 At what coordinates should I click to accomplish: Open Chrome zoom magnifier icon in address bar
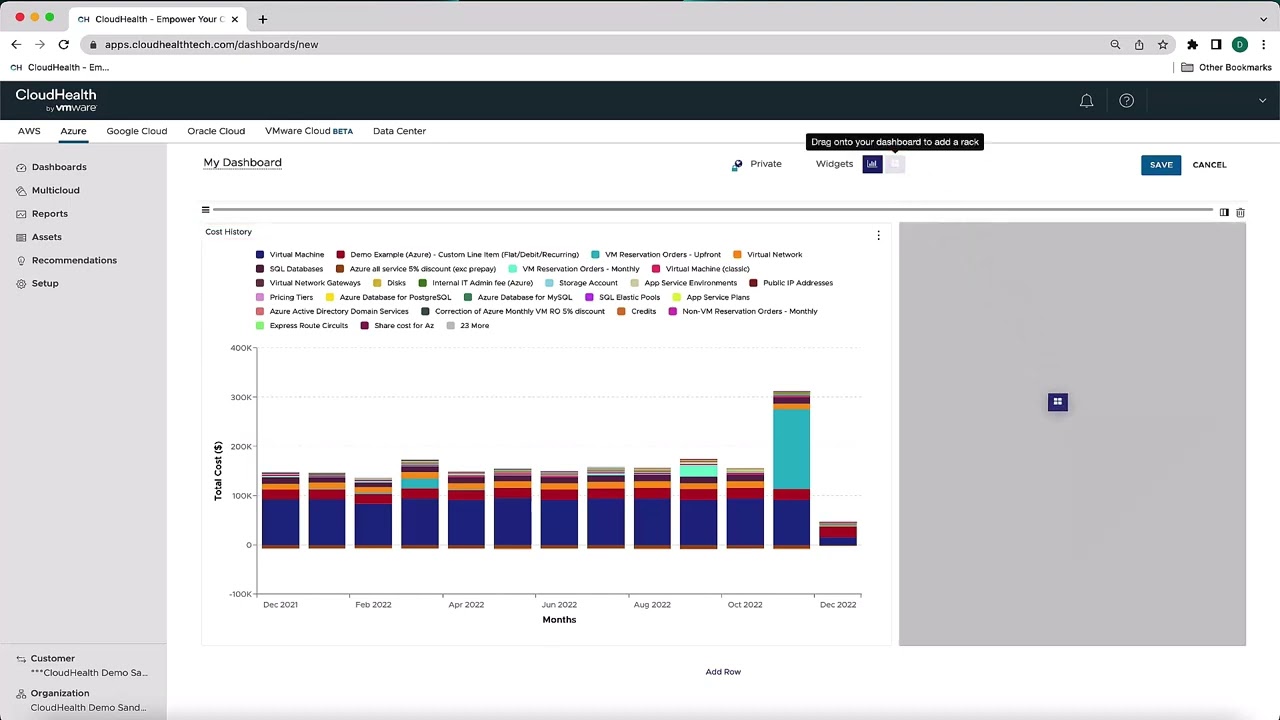tap(1115, 44)
